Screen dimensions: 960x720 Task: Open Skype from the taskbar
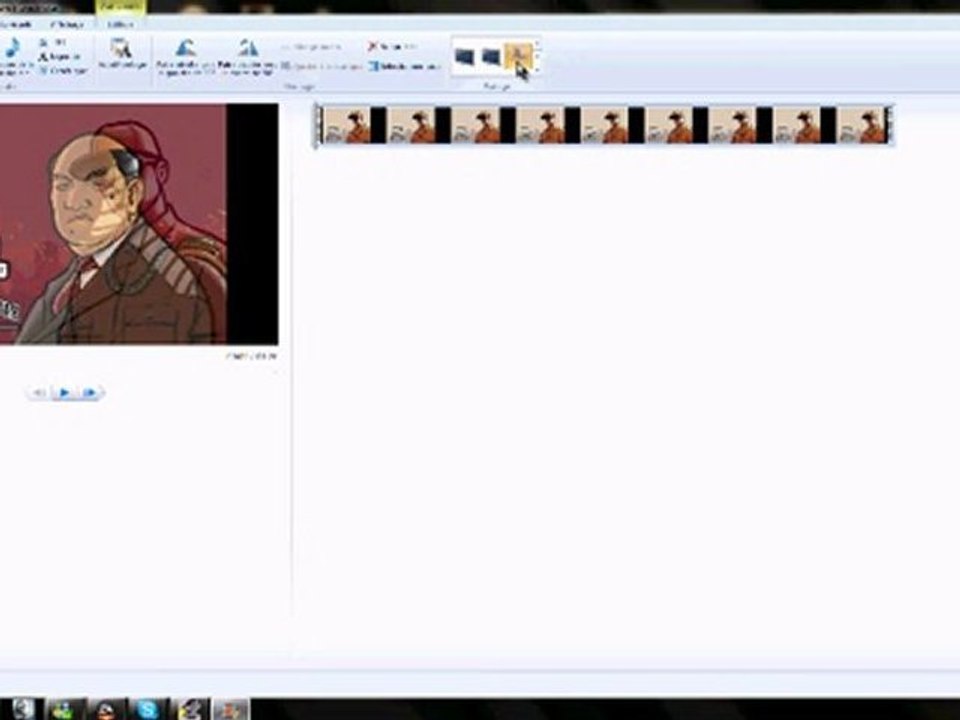(x=147, y=709)
